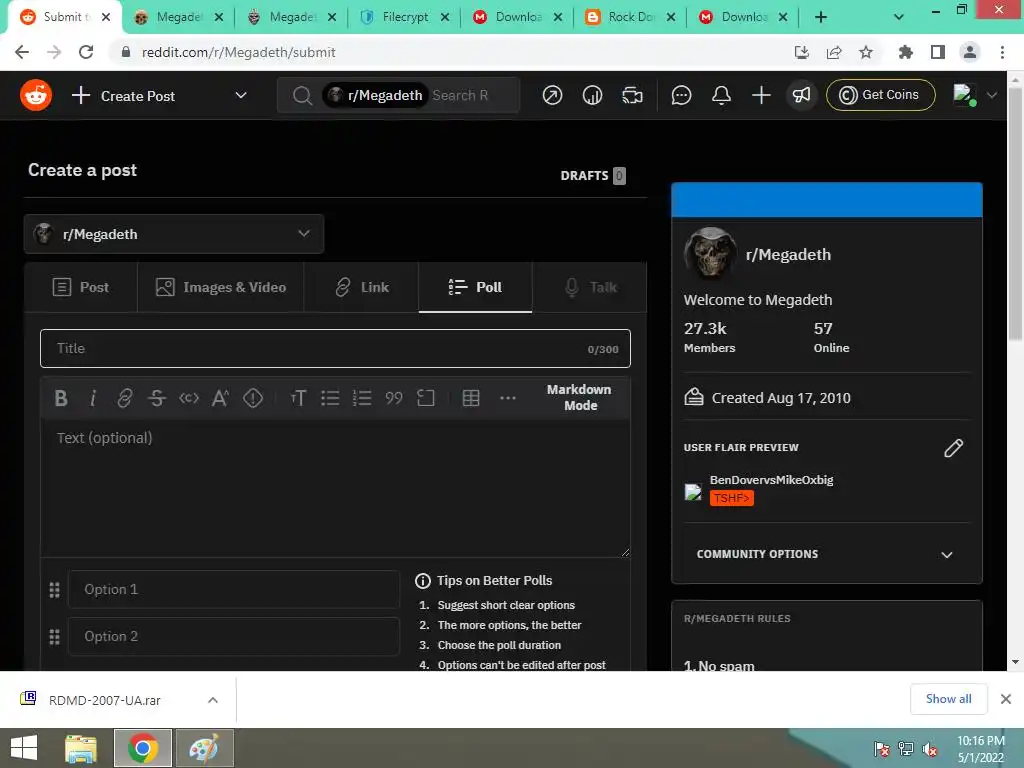Apply strikethrough formatting
The width and height of the screenshot is (1024, 768).
point(157,398)
